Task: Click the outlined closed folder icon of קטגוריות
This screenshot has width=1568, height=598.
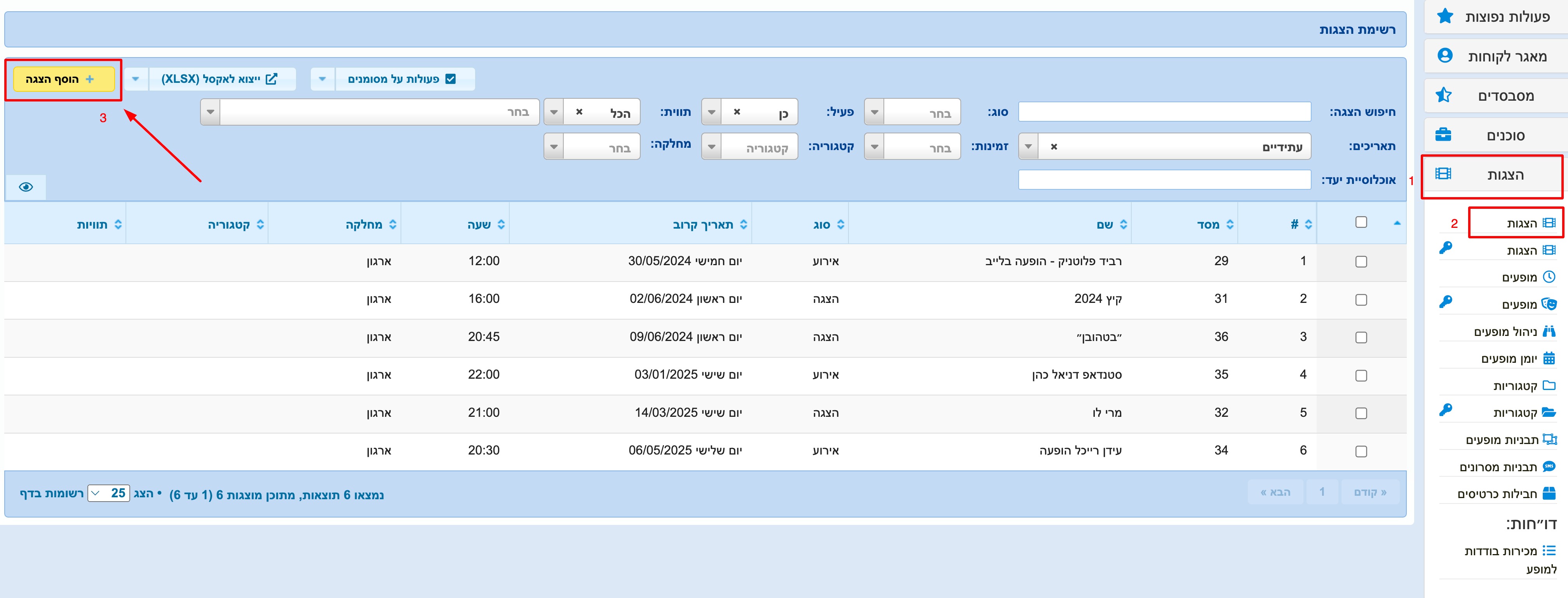Action: click(1550, 385)
